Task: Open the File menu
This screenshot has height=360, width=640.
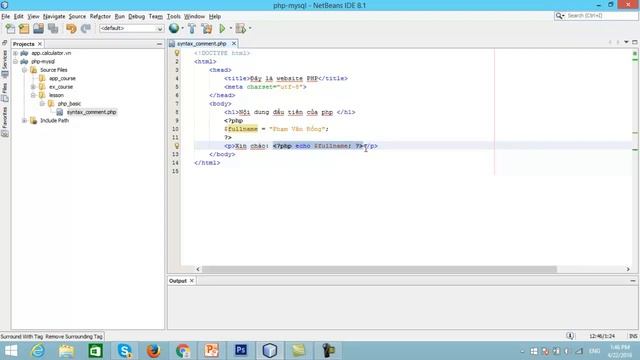Action: coord(6,16)
